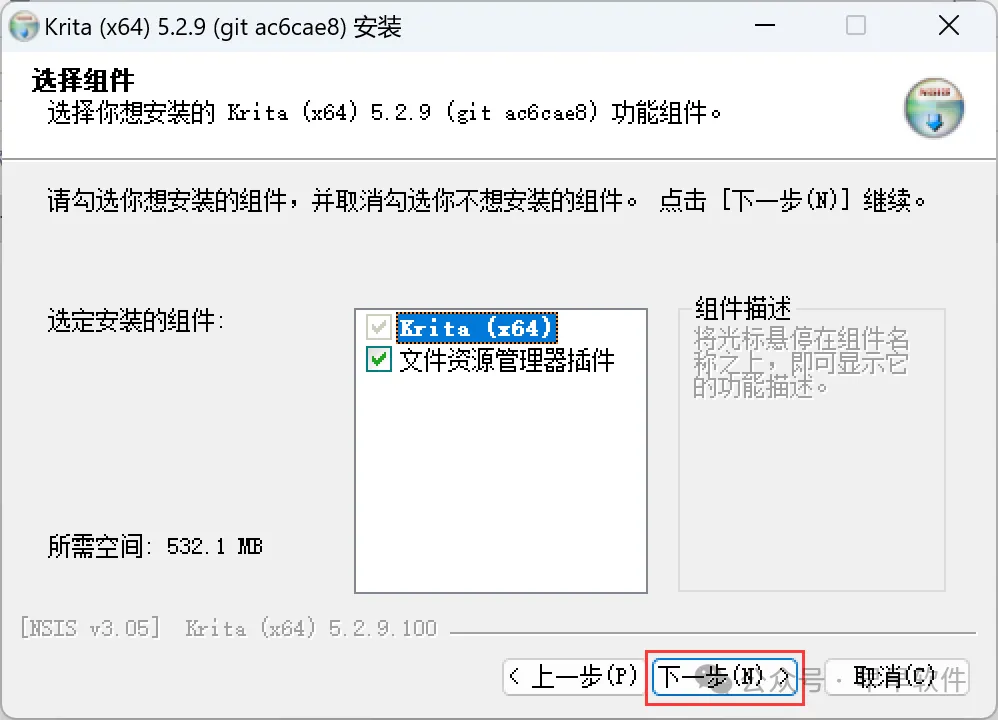Image resolution: width=998 pixels, height=720 pixels.
Task: Uncheck the 文件资源管理器插件 checkbox
Action: [x=379, y=360]
